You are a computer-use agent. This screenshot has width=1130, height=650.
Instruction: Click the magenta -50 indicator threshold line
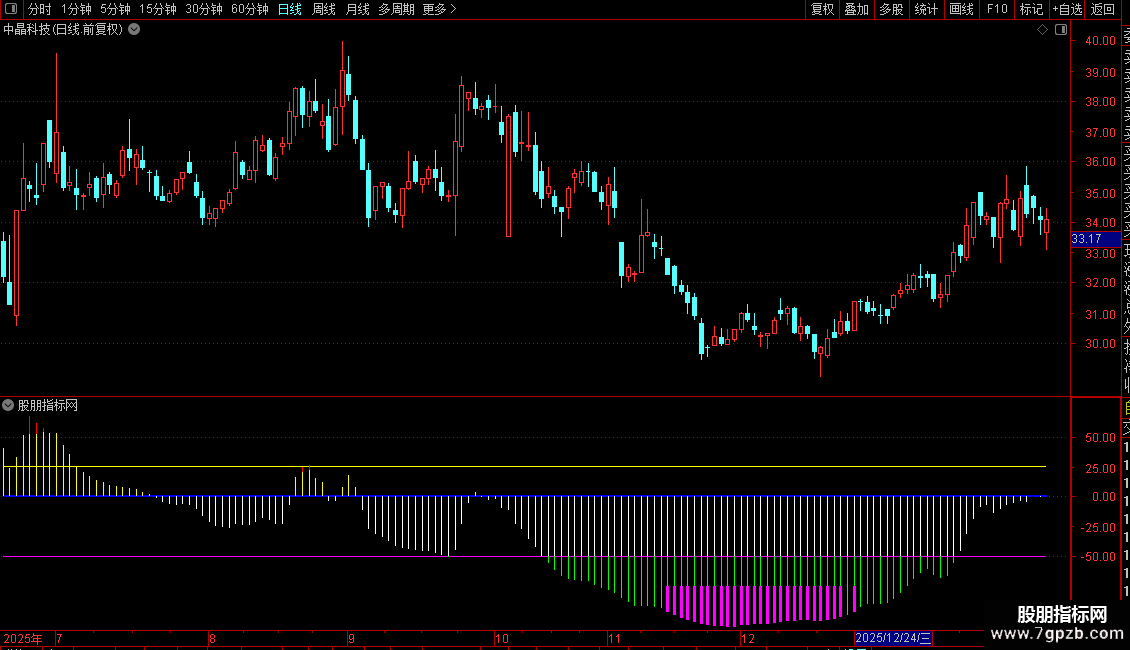click(x=524, y=556)
